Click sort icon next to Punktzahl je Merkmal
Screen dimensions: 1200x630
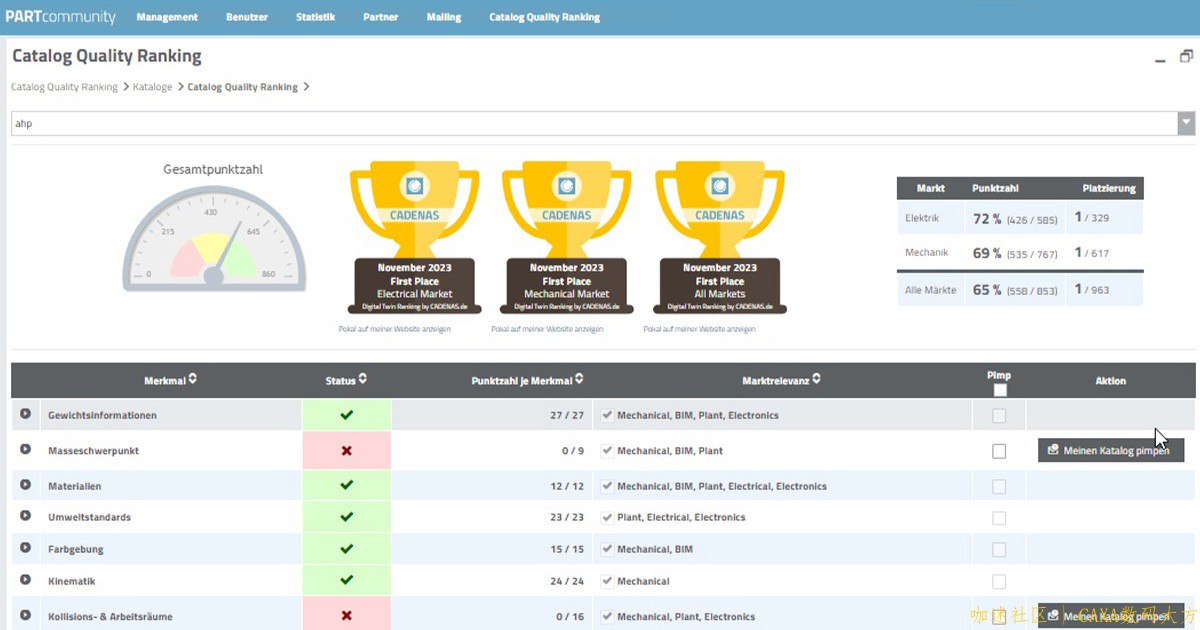click(579, 379)
